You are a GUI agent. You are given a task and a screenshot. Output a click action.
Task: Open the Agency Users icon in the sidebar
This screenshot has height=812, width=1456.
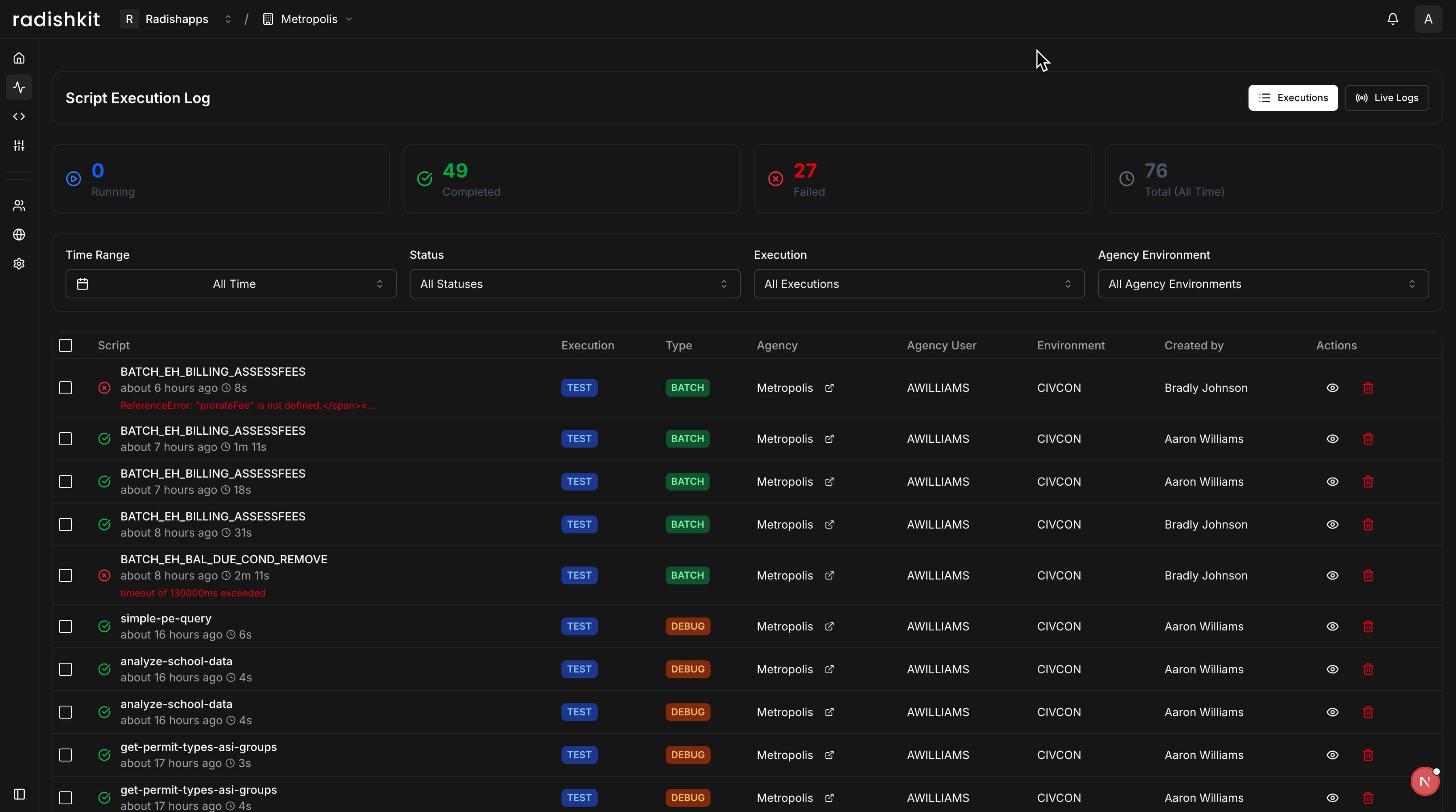coord(19,205)
